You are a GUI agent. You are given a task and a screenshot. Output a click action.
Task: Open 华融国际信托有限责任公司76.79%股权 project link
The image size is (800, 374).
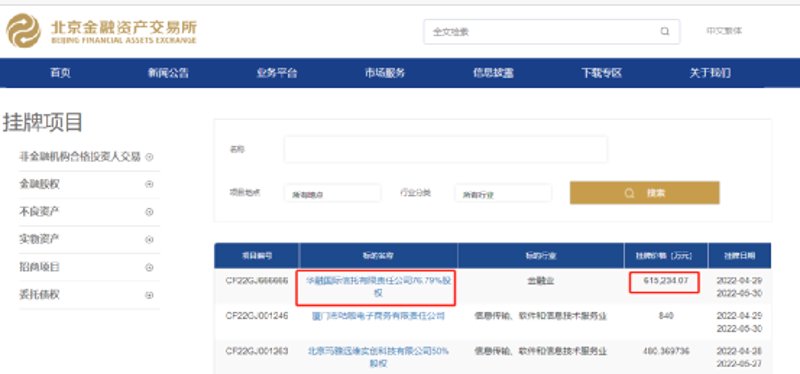(x=378, y=287)
